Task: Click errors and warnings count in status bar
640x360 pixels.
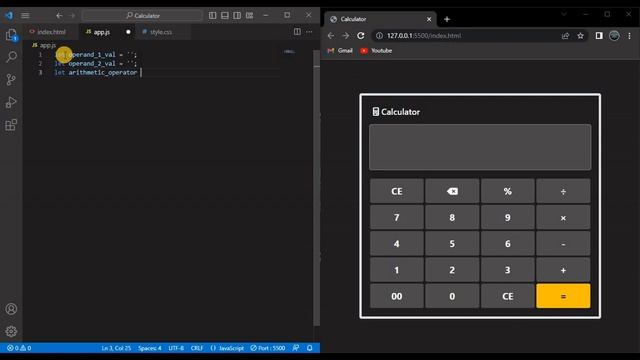Action: (19, 348)
